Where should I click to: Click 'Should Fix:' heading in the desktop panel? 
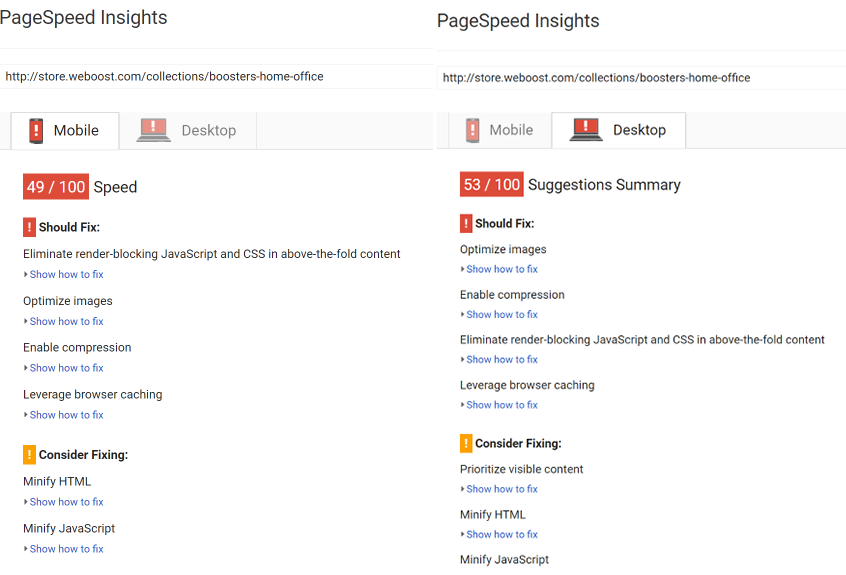click(x=504, y=224)
